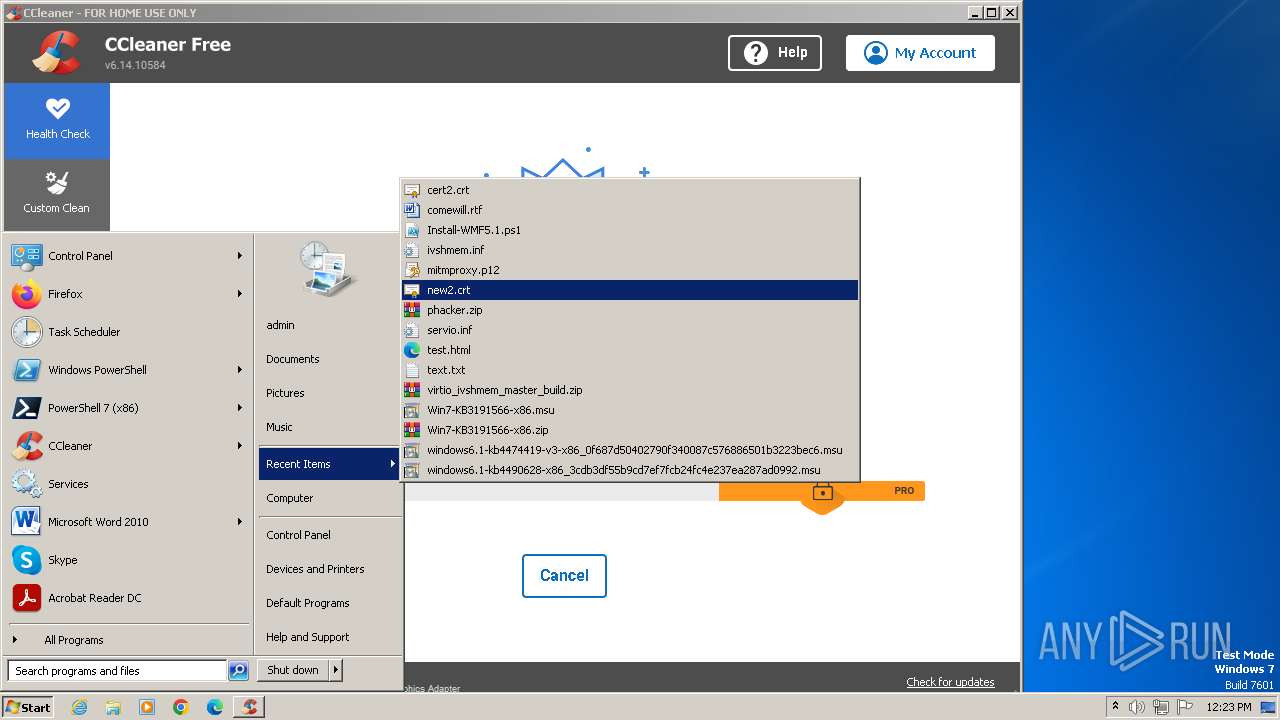Cancel the Health Check scan
The image size is (1280, 720).
point(564,576)
